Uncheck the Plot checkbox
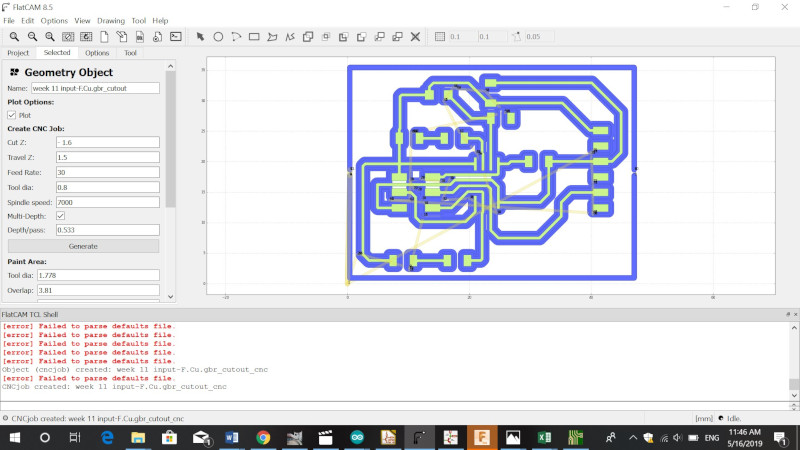 [12, 115]
